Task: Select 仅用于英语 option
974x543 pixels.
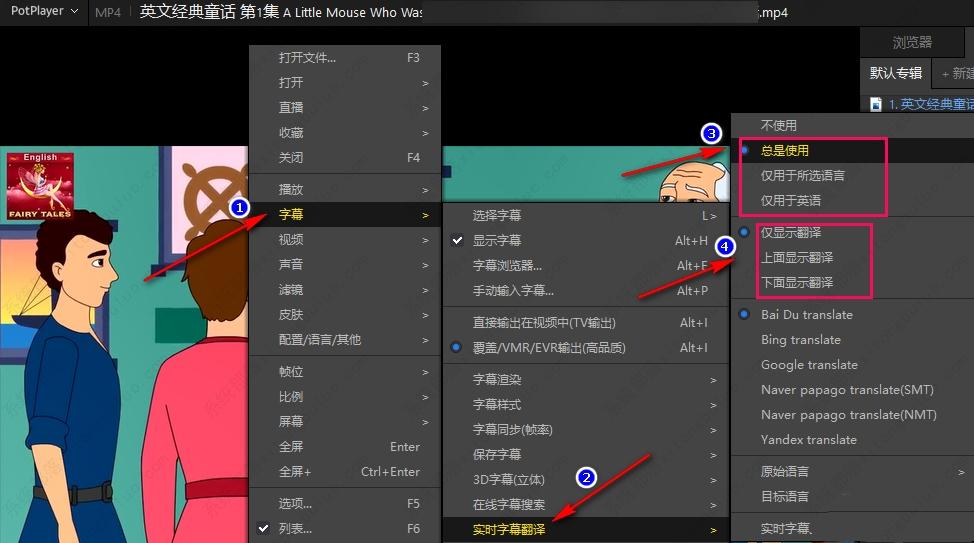Action: coord(853,200)
